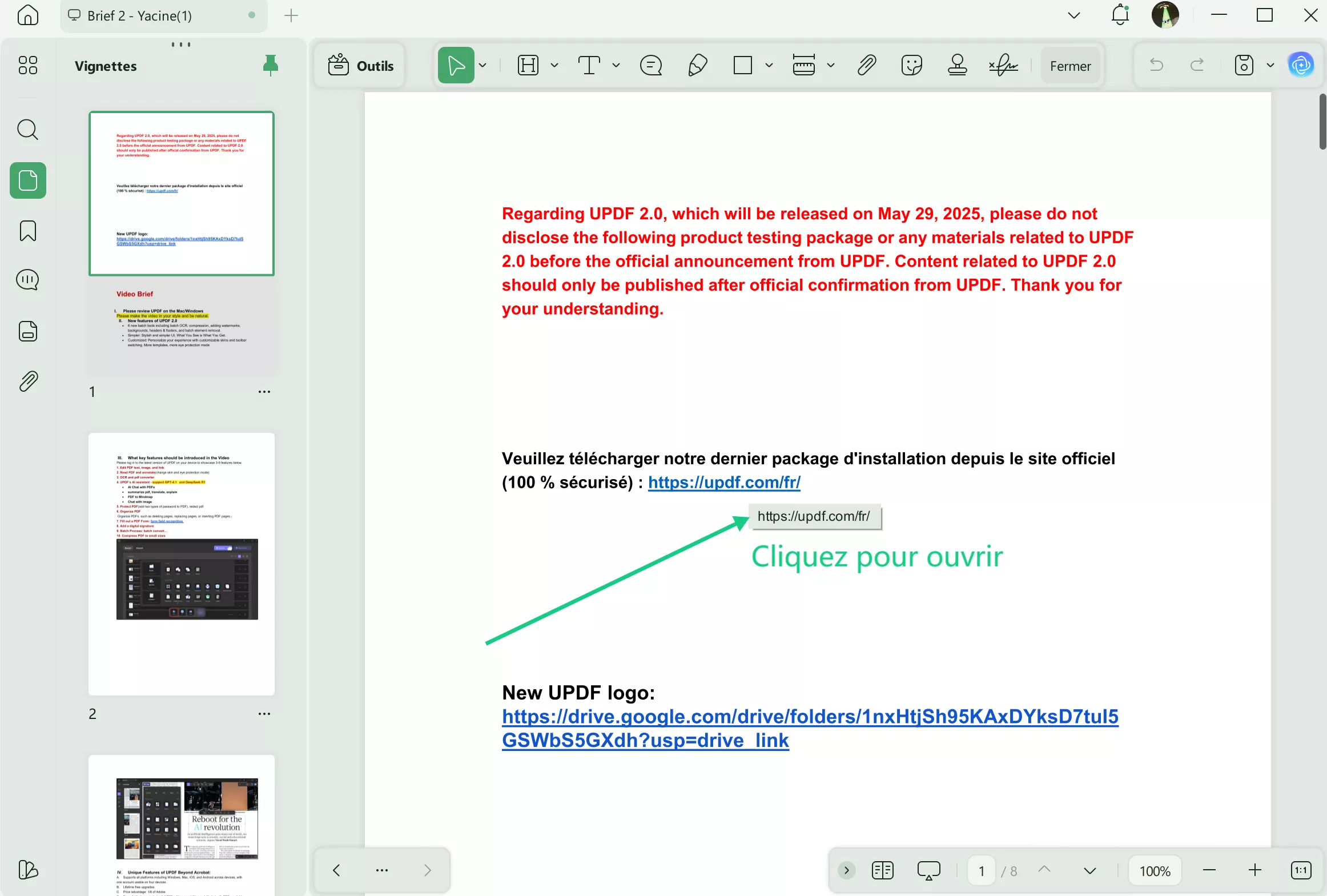1327x896 pixels.
Task: Open the attachments panel
Action: [x=27, y=381]
